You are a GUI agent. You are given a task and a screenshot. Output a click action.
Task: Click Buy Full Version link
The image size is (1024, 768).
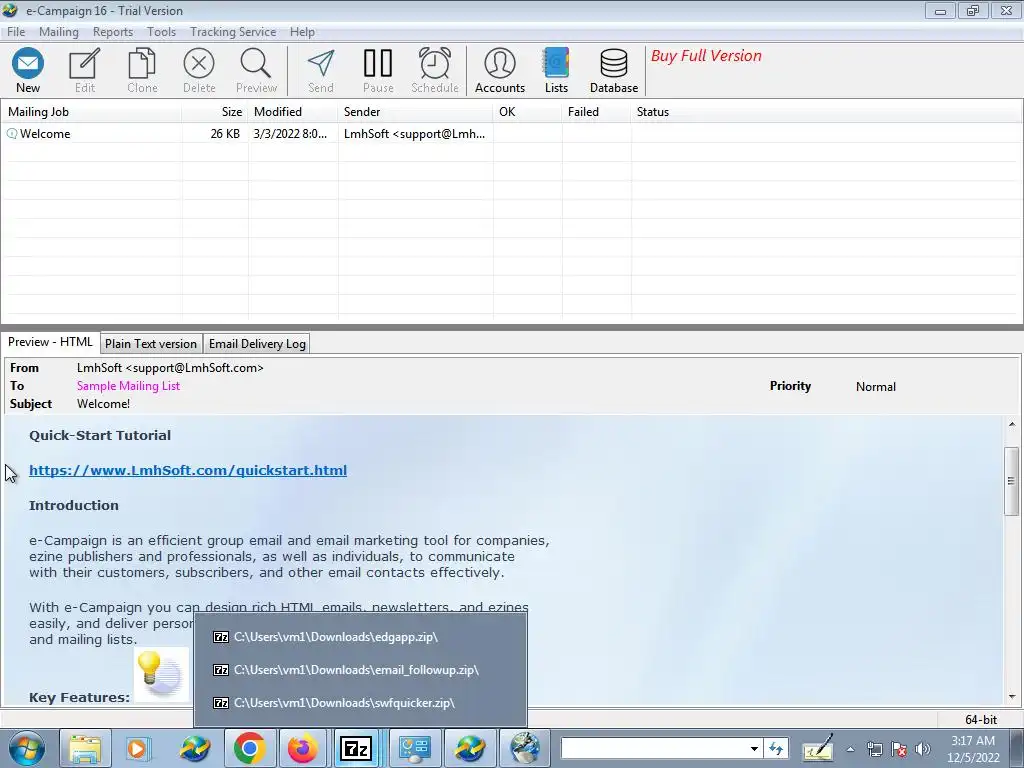coord(706,56)
